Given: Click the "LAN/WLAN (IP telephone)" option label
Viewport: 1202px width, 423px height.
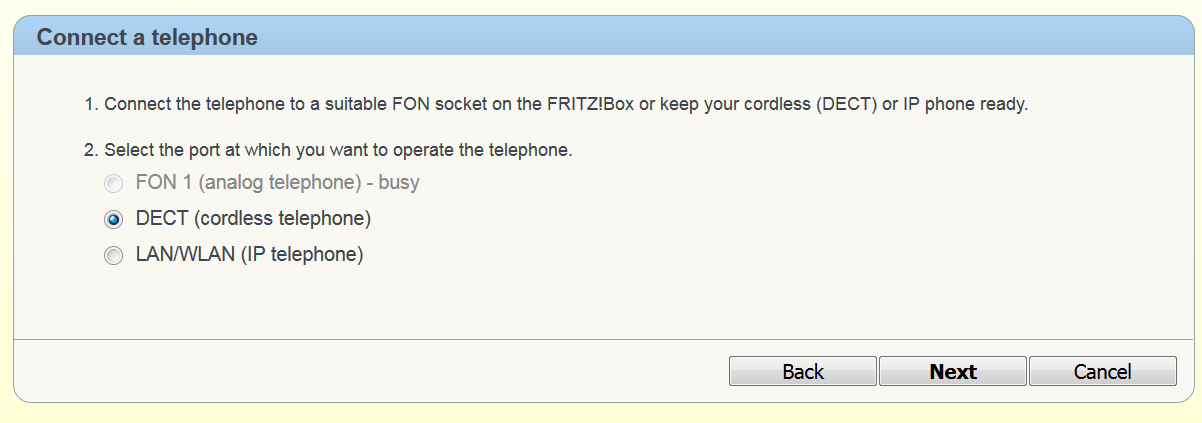Looking at the screenshot, I should [249, 255].
